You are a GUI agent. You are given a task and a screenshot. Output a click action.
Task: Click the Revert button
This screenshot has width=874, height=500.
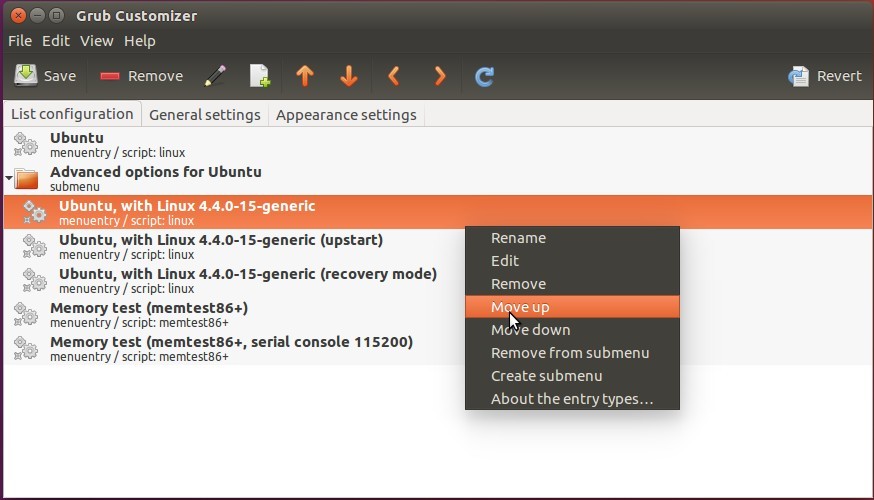[x=824, y=76]
